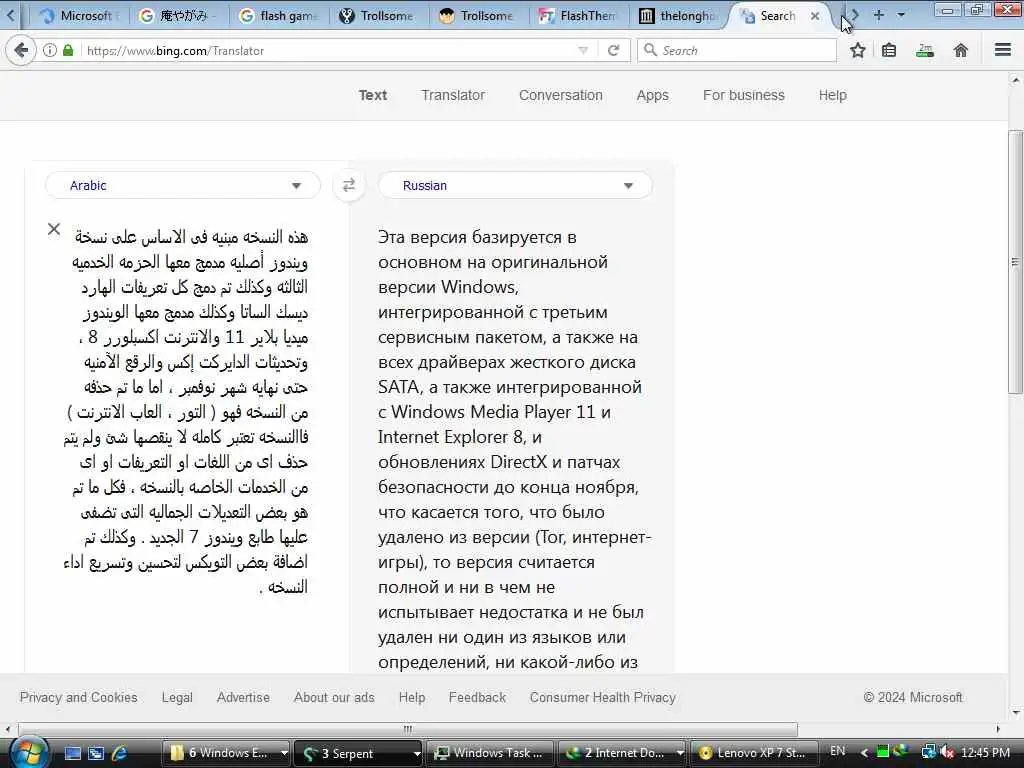Image resolution: width=1024 pixels, height=768 pixels.
Task: Reload the page with the refresh icon
Action: [613, 50]
